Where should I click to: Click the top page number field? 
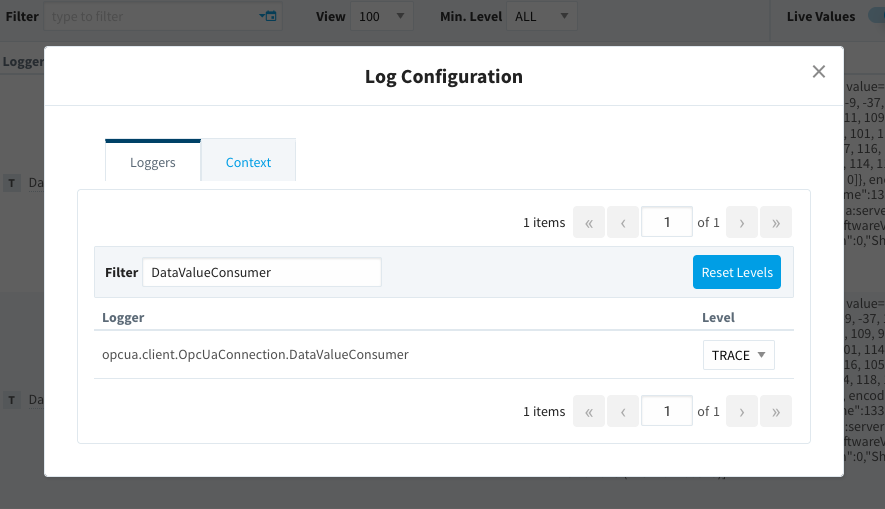pos(666,222)
